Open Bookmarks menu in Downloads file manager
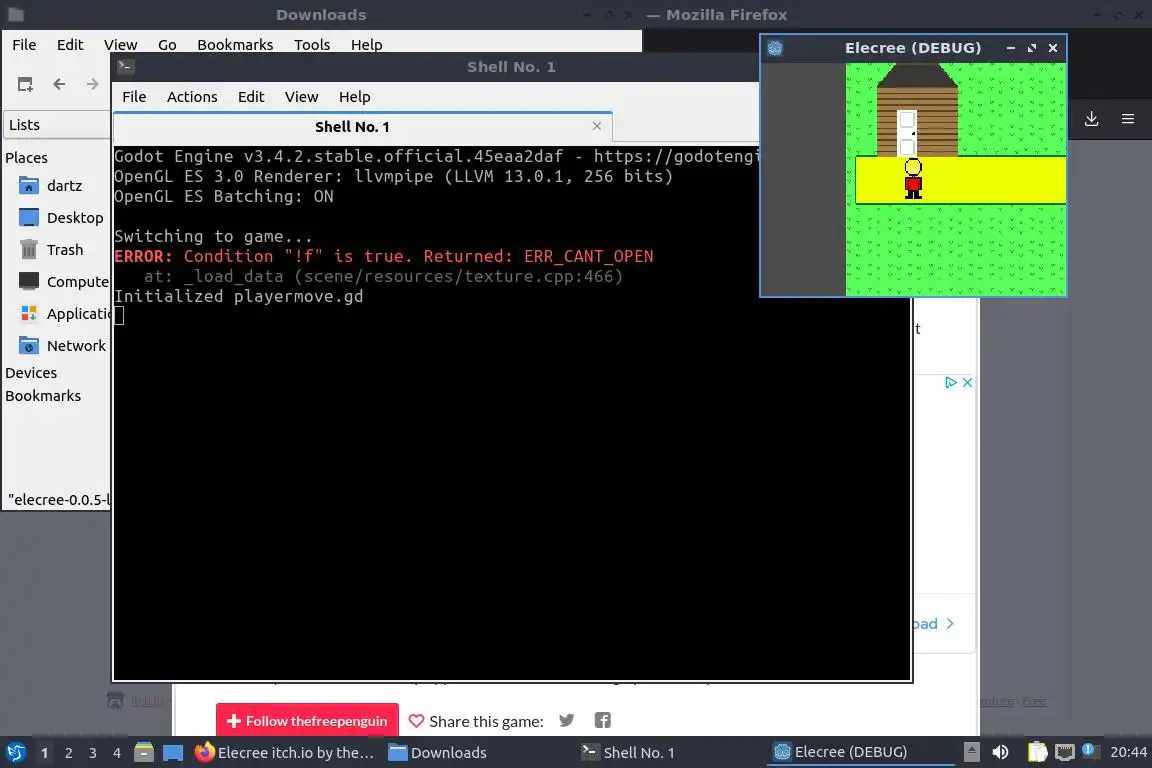 coord(235,45)
